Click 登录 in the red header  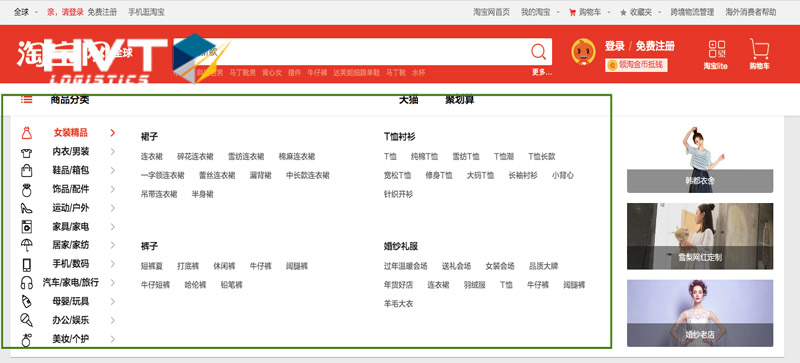pos(615,46)
